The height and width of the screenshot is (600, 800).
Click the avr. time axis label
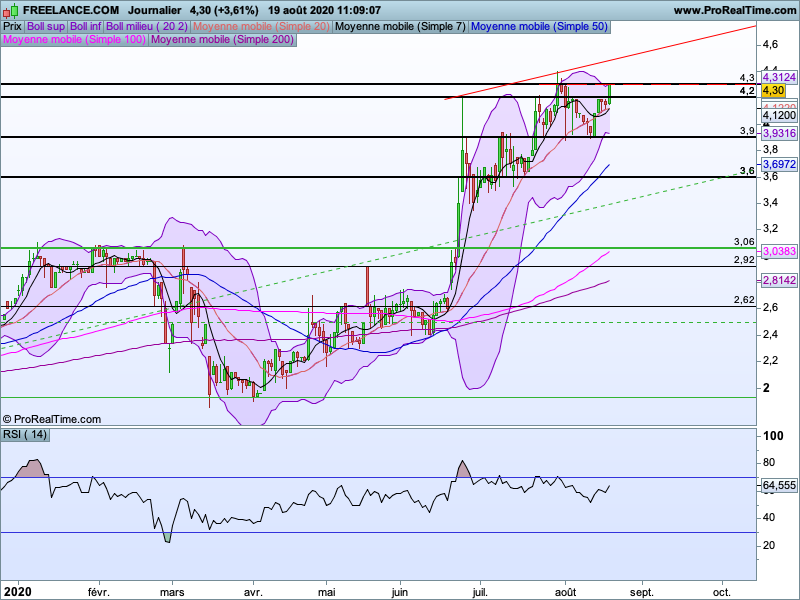pos(253,592)
